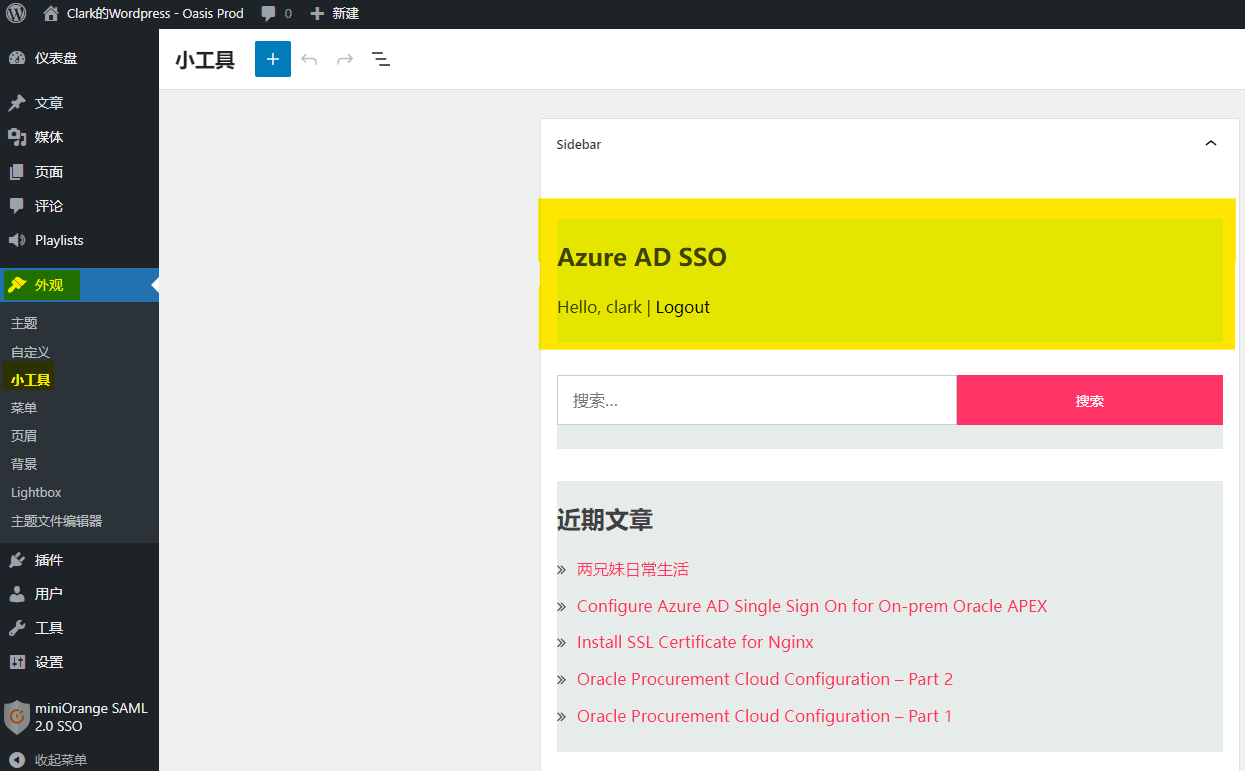Click the 搜索 search input field
The image size is (1245, 771).
756,400
